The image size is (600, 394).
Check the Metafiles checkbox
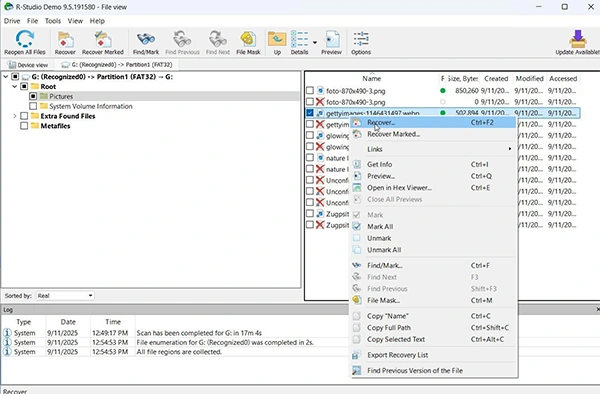[24, 126]
